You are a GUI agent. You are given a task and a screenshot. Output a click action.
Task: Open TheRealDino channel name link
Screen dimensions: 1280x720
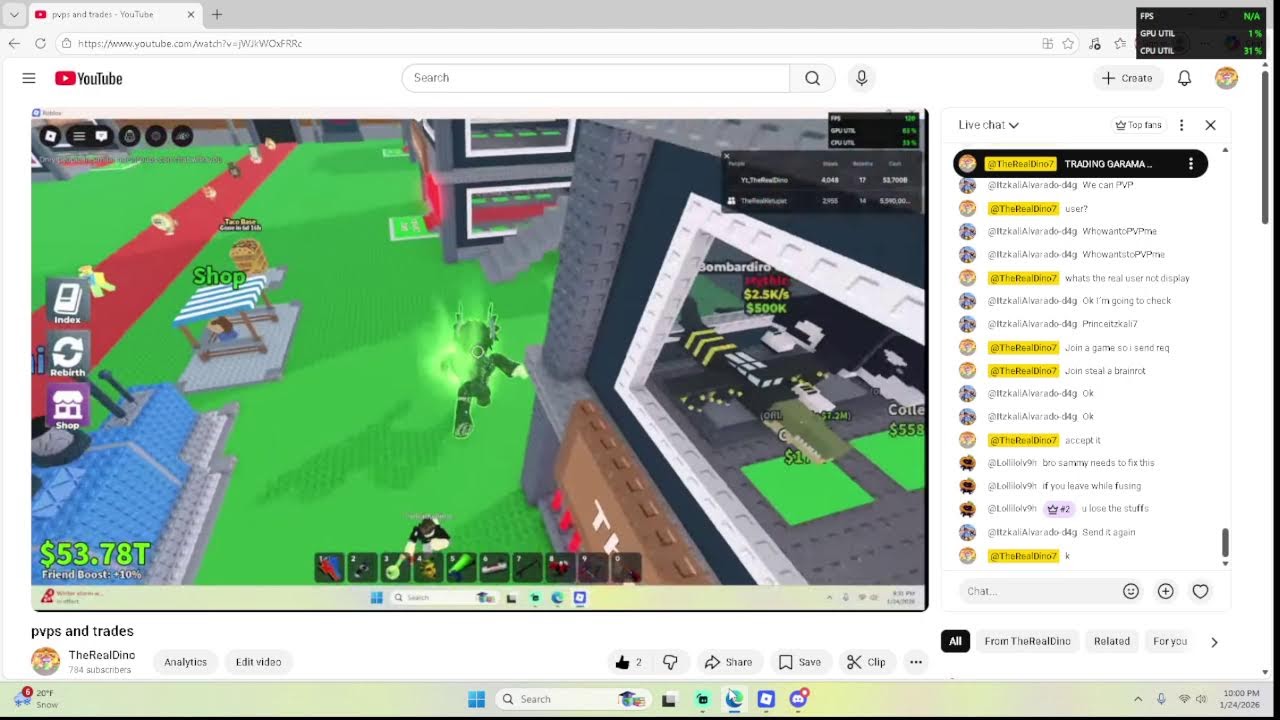pos(102,655)
